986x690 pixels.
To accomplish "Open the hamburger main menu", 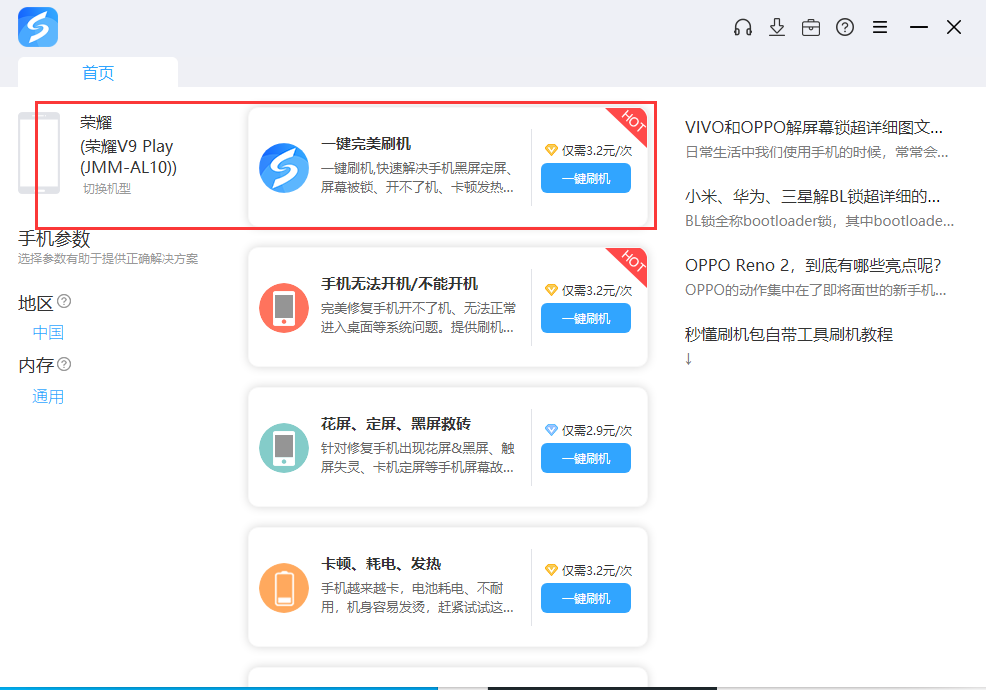I will (880, 27).
